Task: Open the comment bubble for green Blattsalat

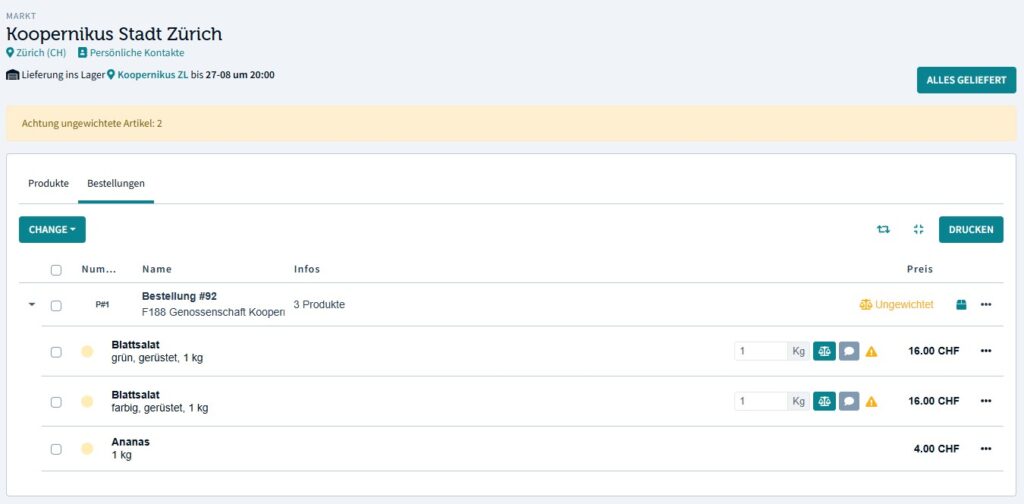Action: (848, 351)
